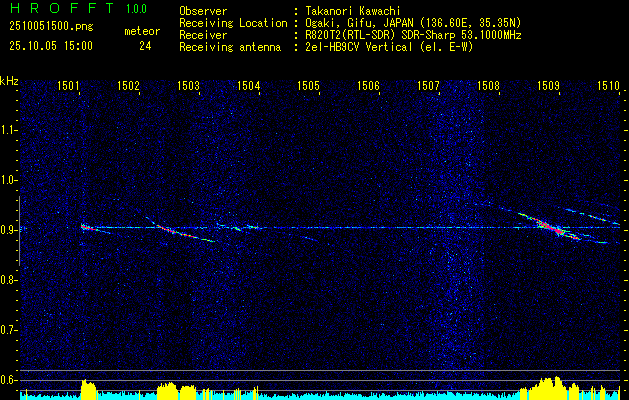Click time marker 1505
The width and height of the screenshot is (629, 400).
point(308,85)
